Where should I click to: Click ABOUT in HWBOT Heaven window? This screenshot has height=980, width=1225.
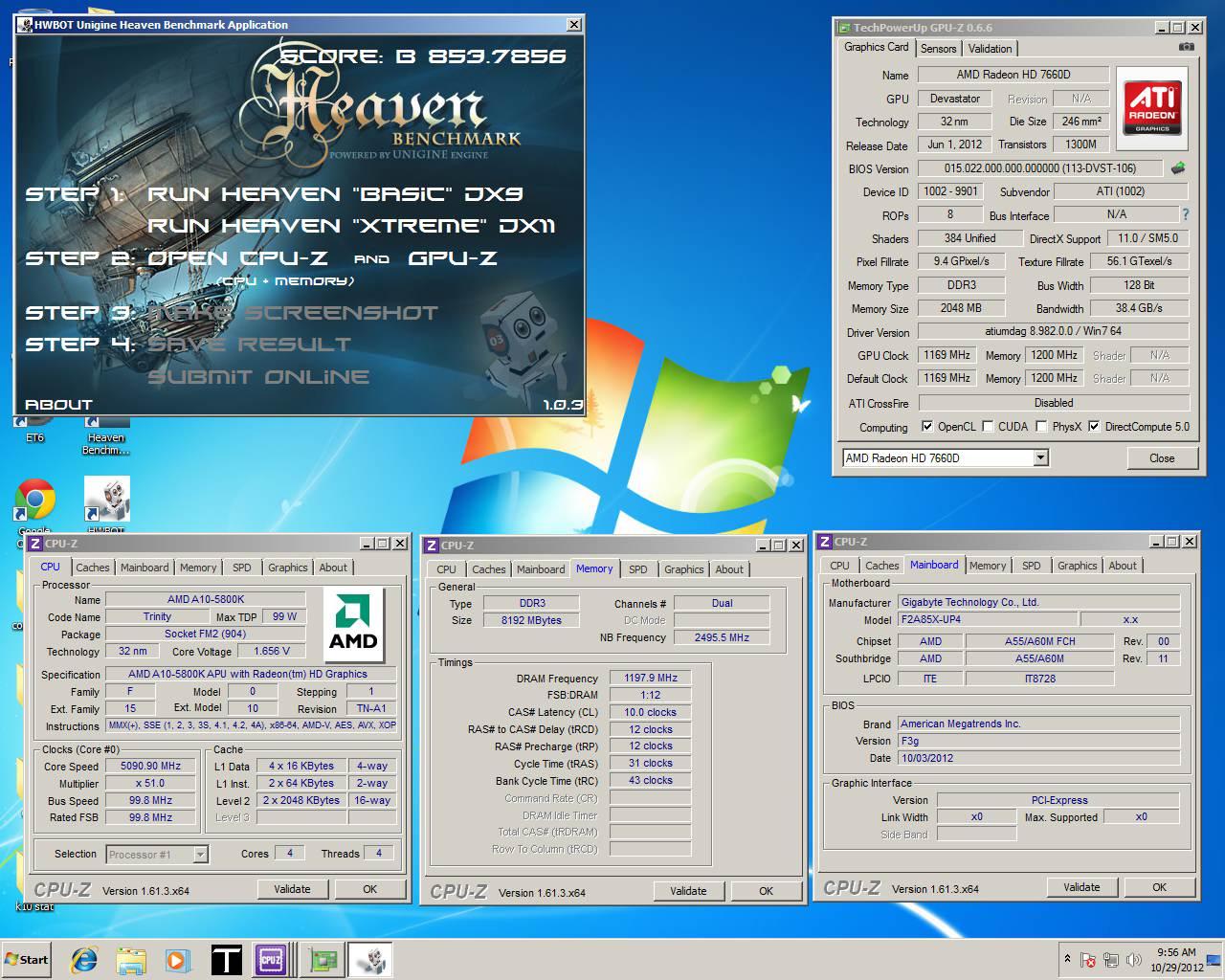click(x=58, y=405)
